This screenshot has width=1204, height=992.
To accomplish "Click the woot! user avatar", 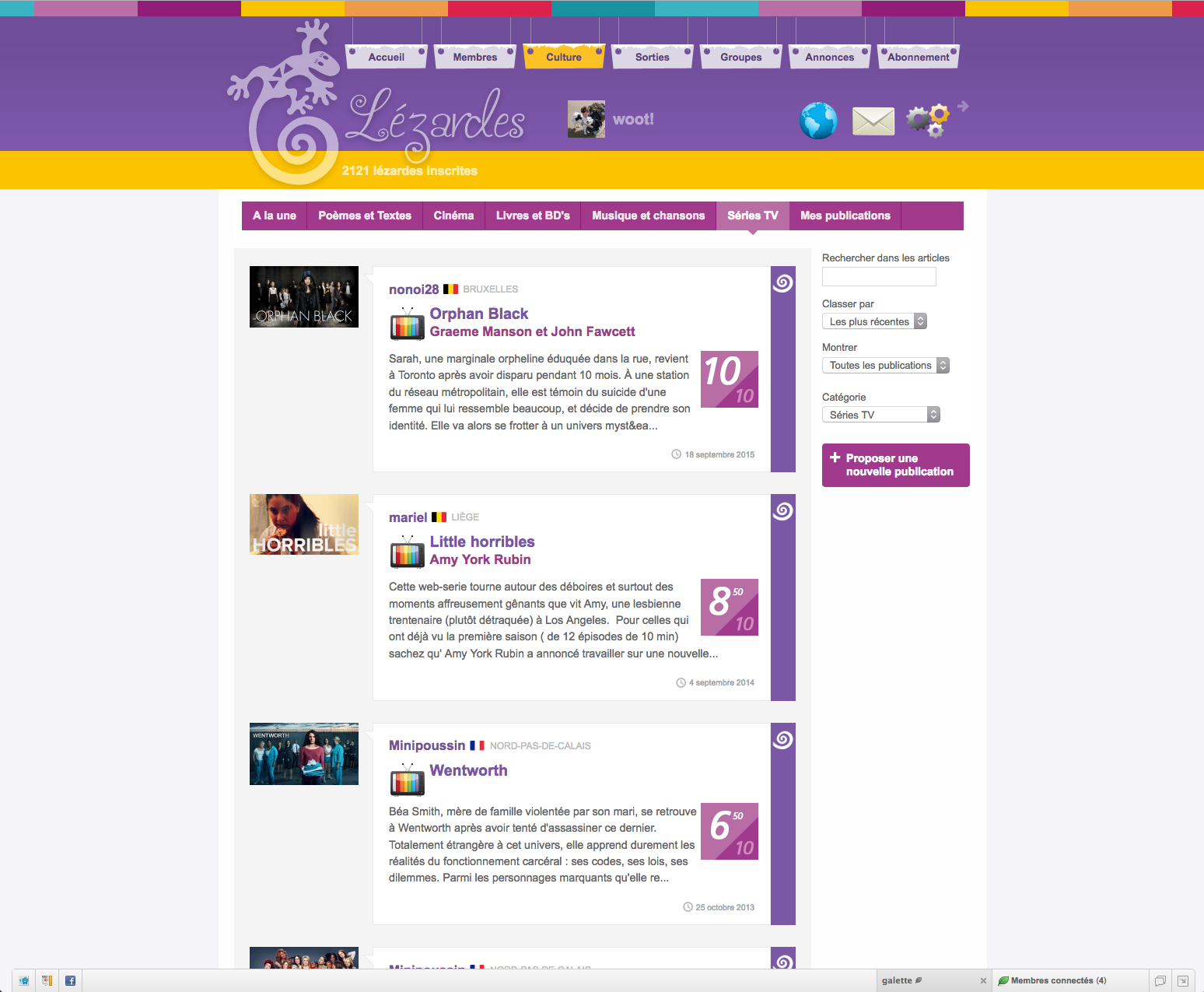I will [x=586, y=119].
